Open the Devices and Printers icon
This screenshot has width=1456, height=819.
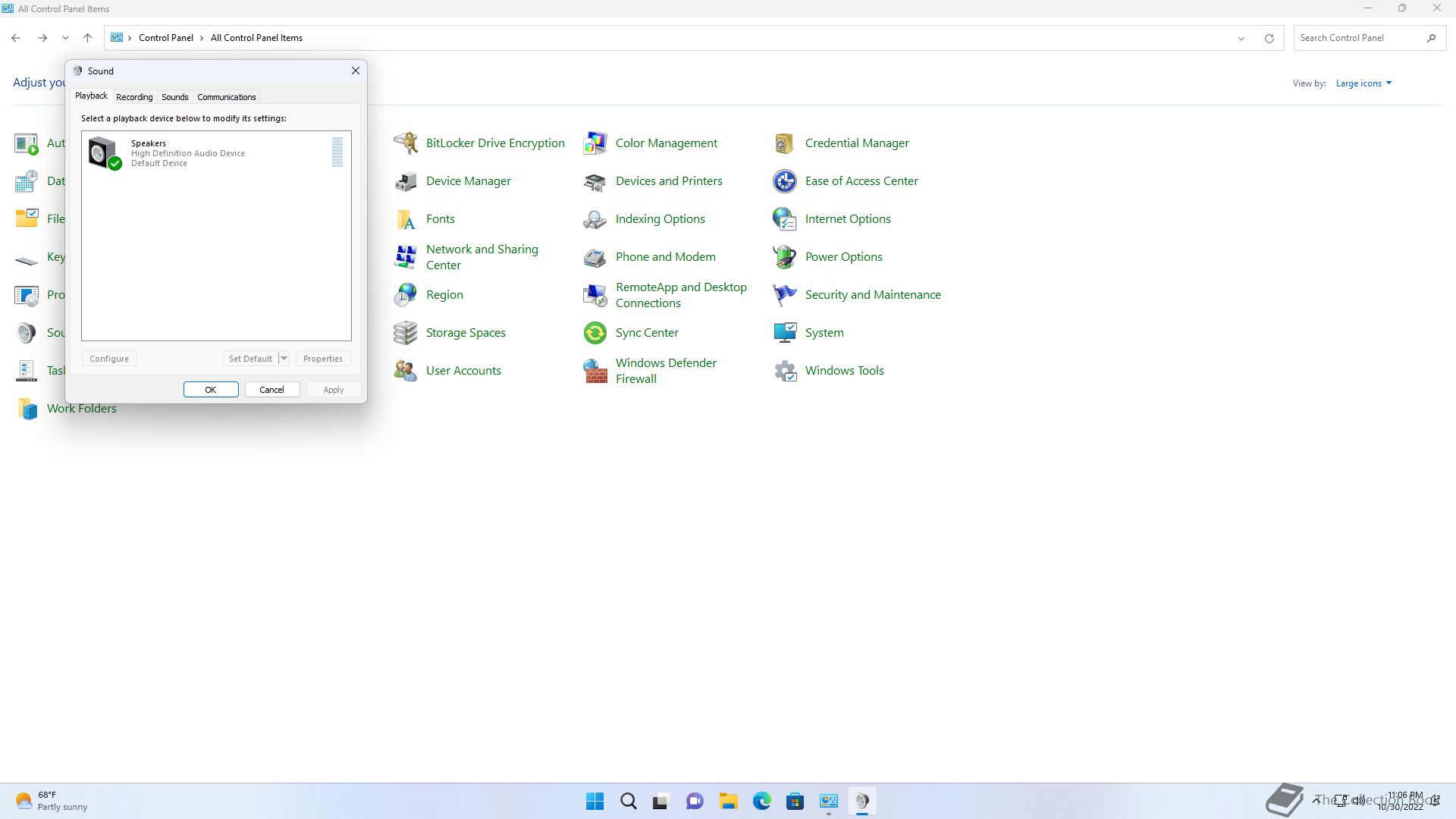point(595,180)
